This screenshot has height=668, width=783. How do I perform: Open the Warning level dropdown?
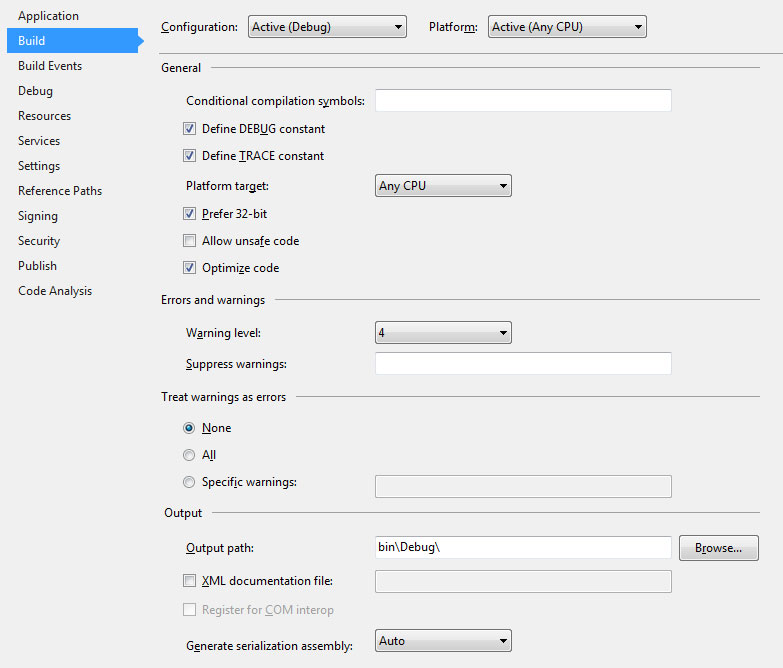point(443,333)
